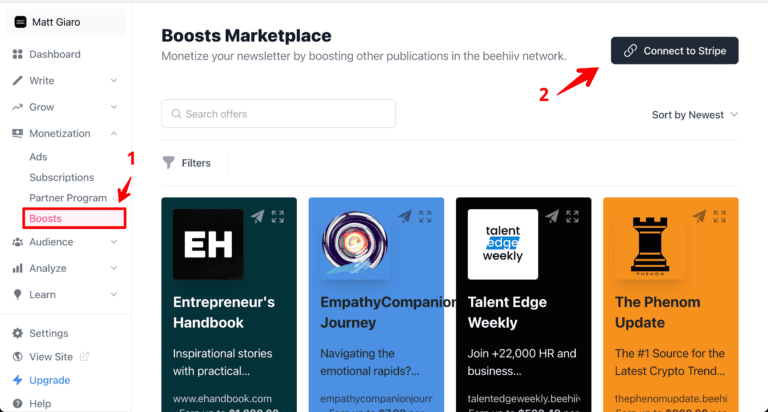Click the Write pencil icon
768x412 pixels.
coord(18,80)
